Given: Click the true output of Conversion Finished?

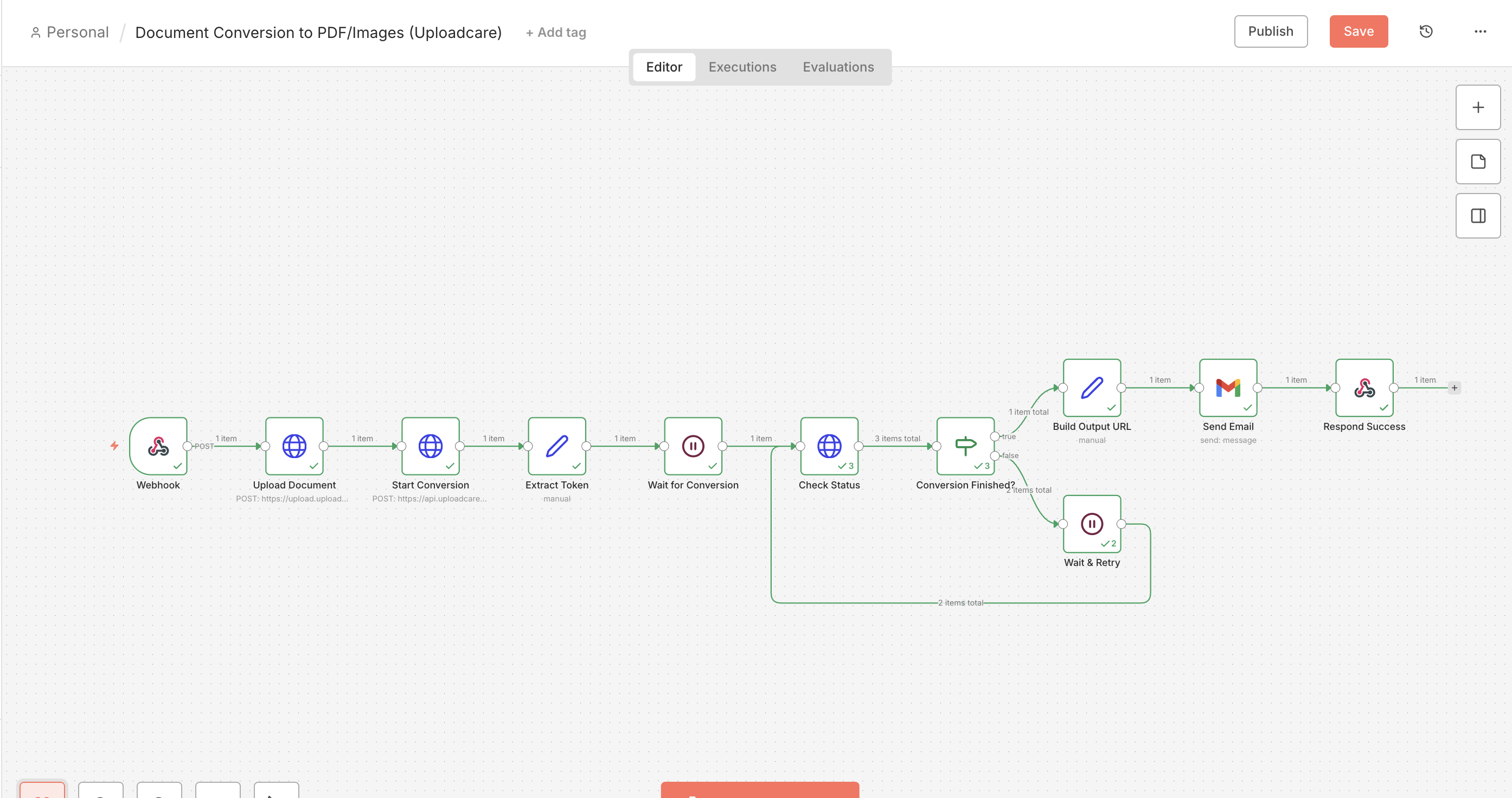Looking at the screenshot, I should click(995, 436).
